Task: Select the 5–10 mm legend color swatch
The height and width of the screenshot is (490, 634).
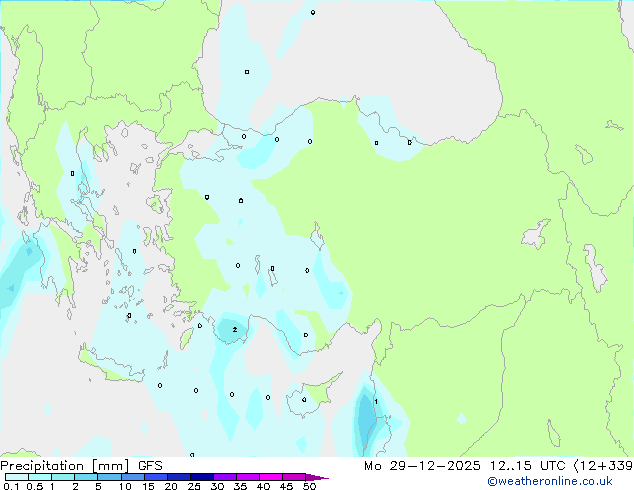Action: coord(109,477)
